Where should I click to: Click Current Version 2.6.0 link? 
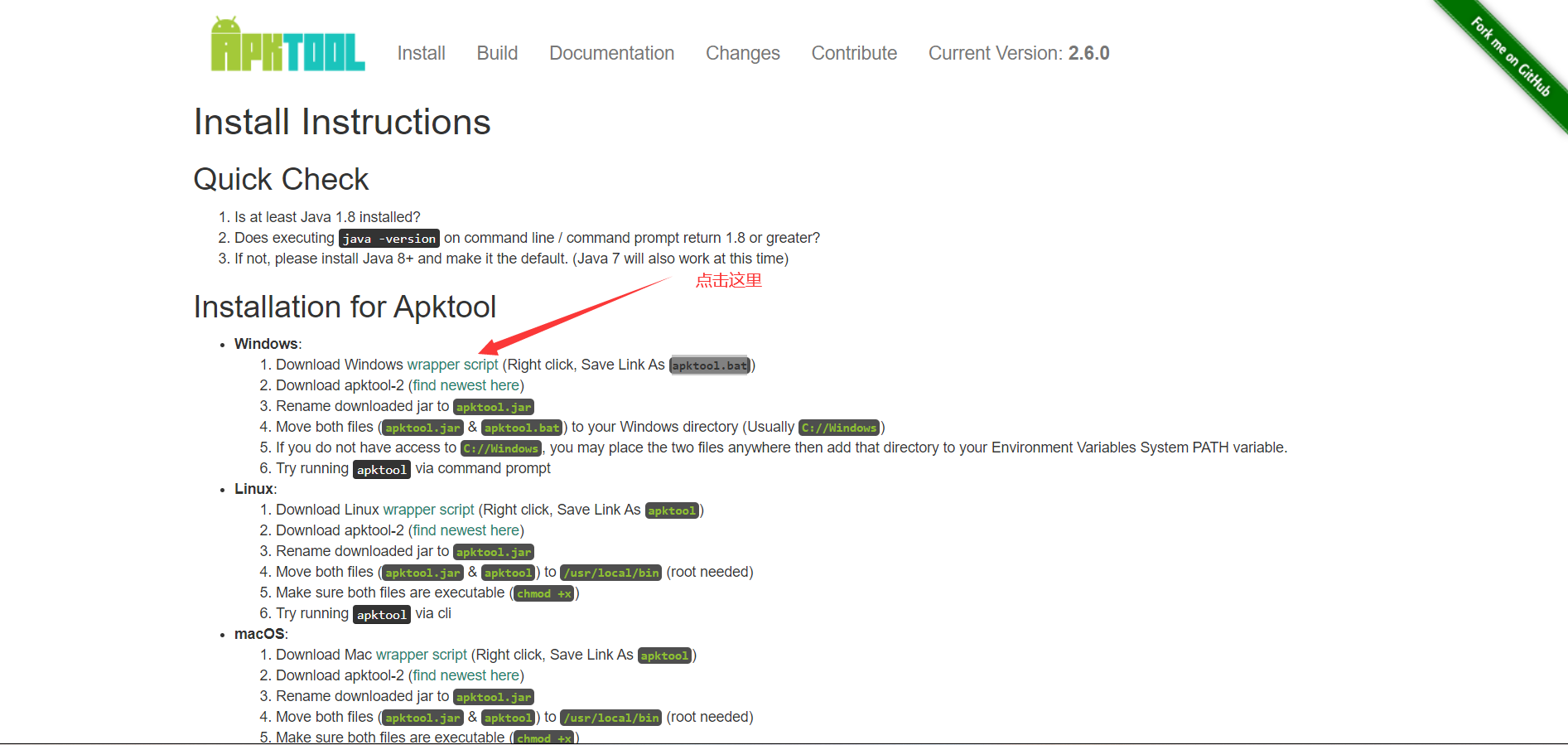[x=1019, y=53]
